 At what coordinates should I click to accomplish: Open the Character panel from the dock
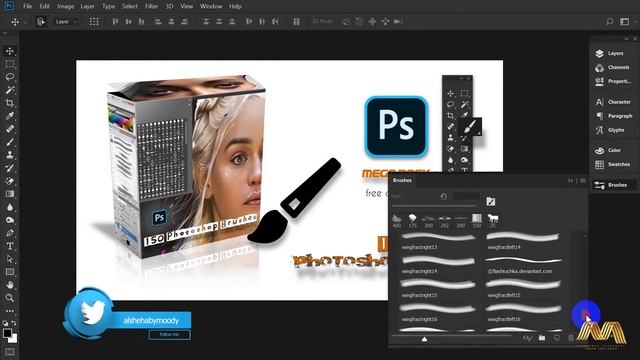[x=613, y=102]
